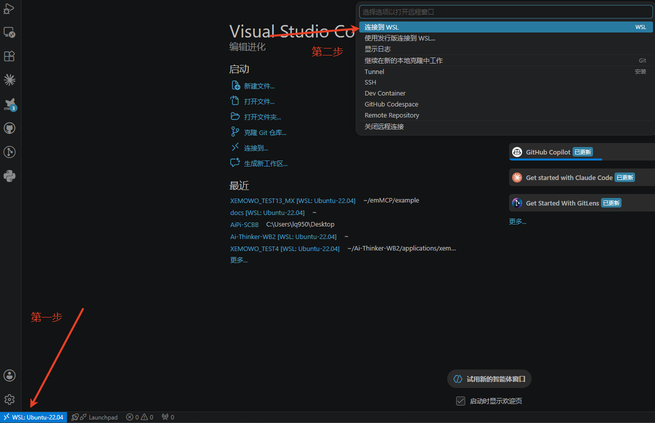Click 新建文件 link
Image resolution: width=655 pixels, height=423 pixels.
tap(259, 86)
